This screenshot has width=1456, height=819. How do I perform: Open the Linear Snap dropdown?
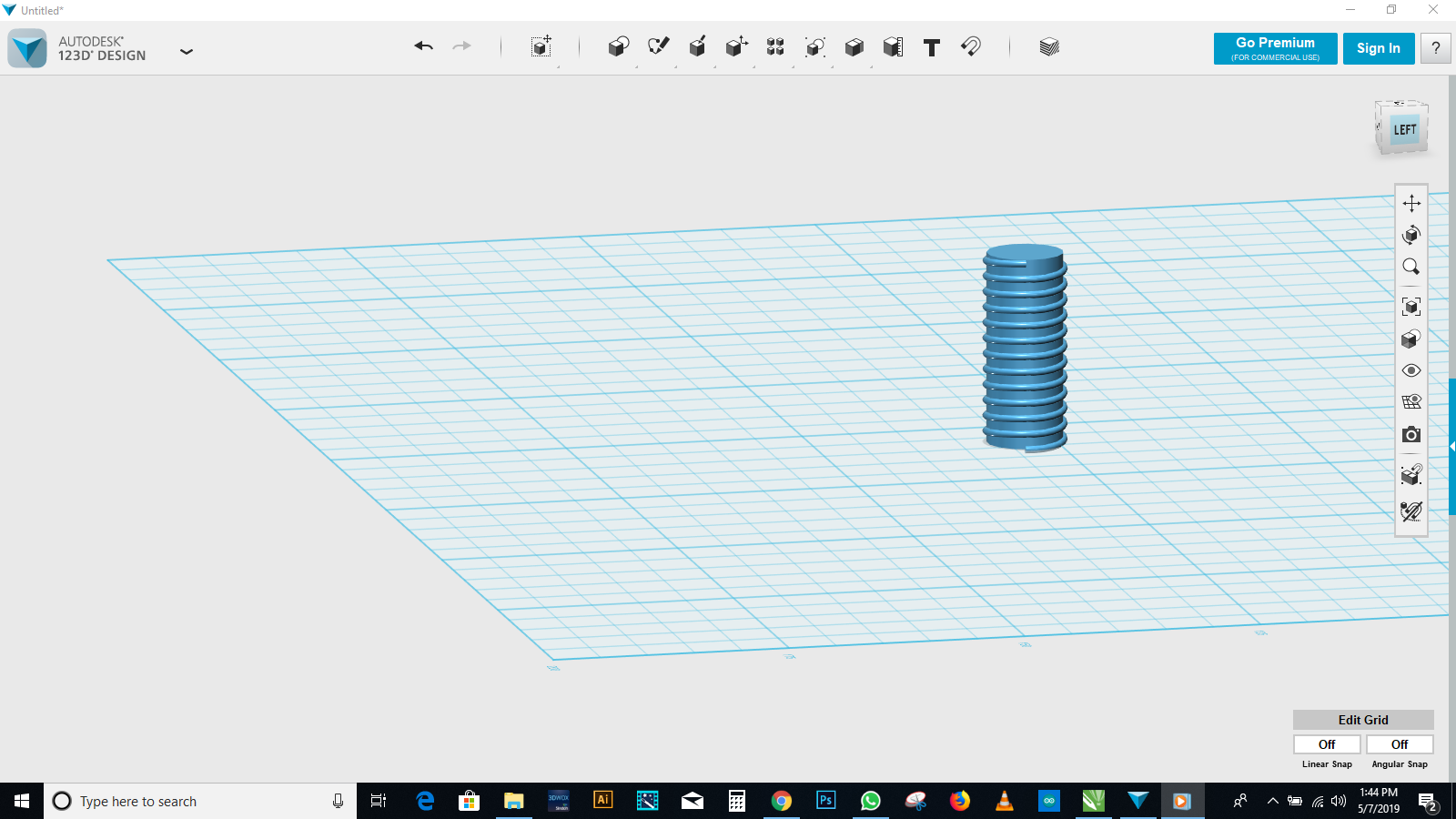pos(1327,744)
